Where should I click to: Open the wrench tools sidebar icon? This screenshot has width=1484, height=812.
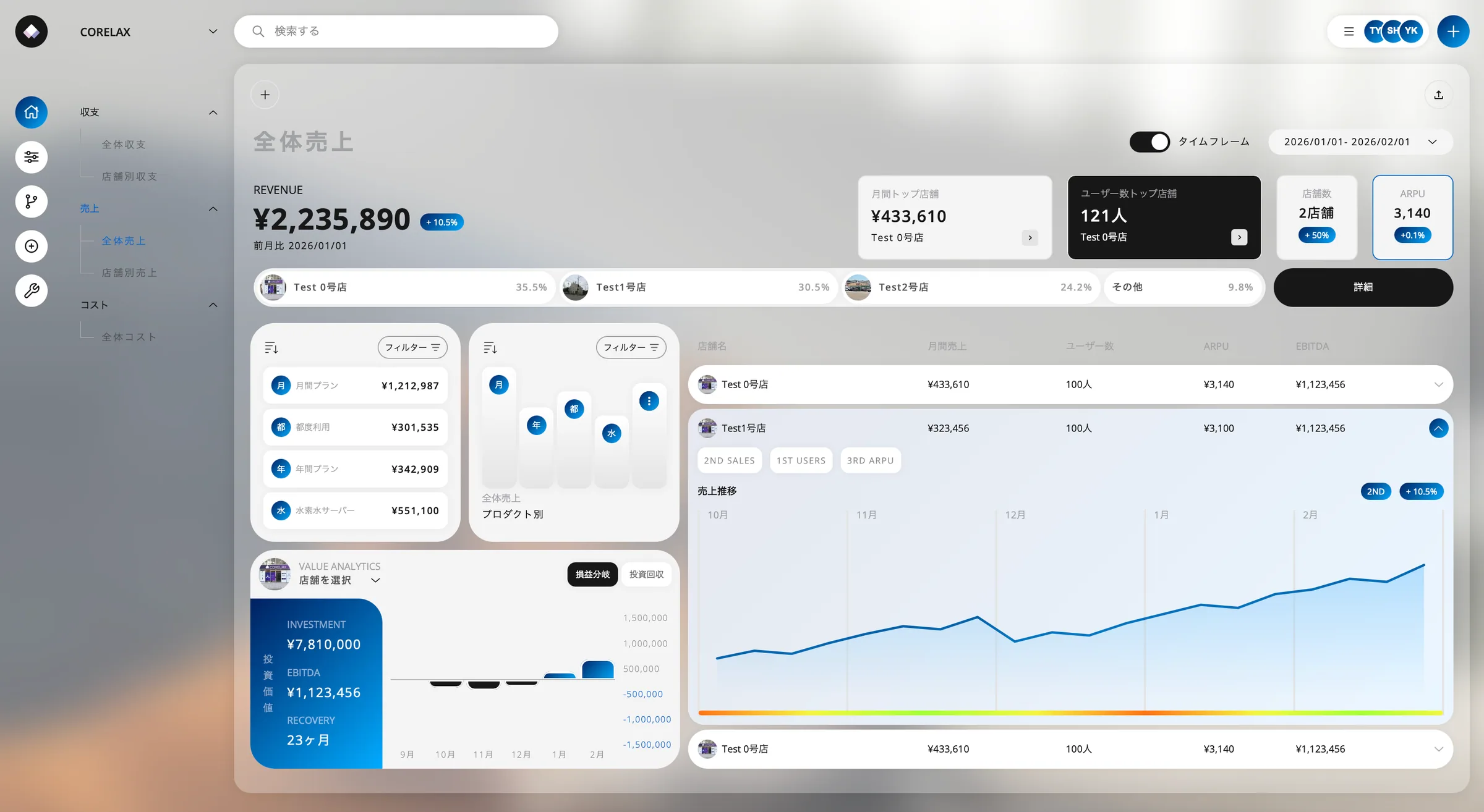coord(32,290)
